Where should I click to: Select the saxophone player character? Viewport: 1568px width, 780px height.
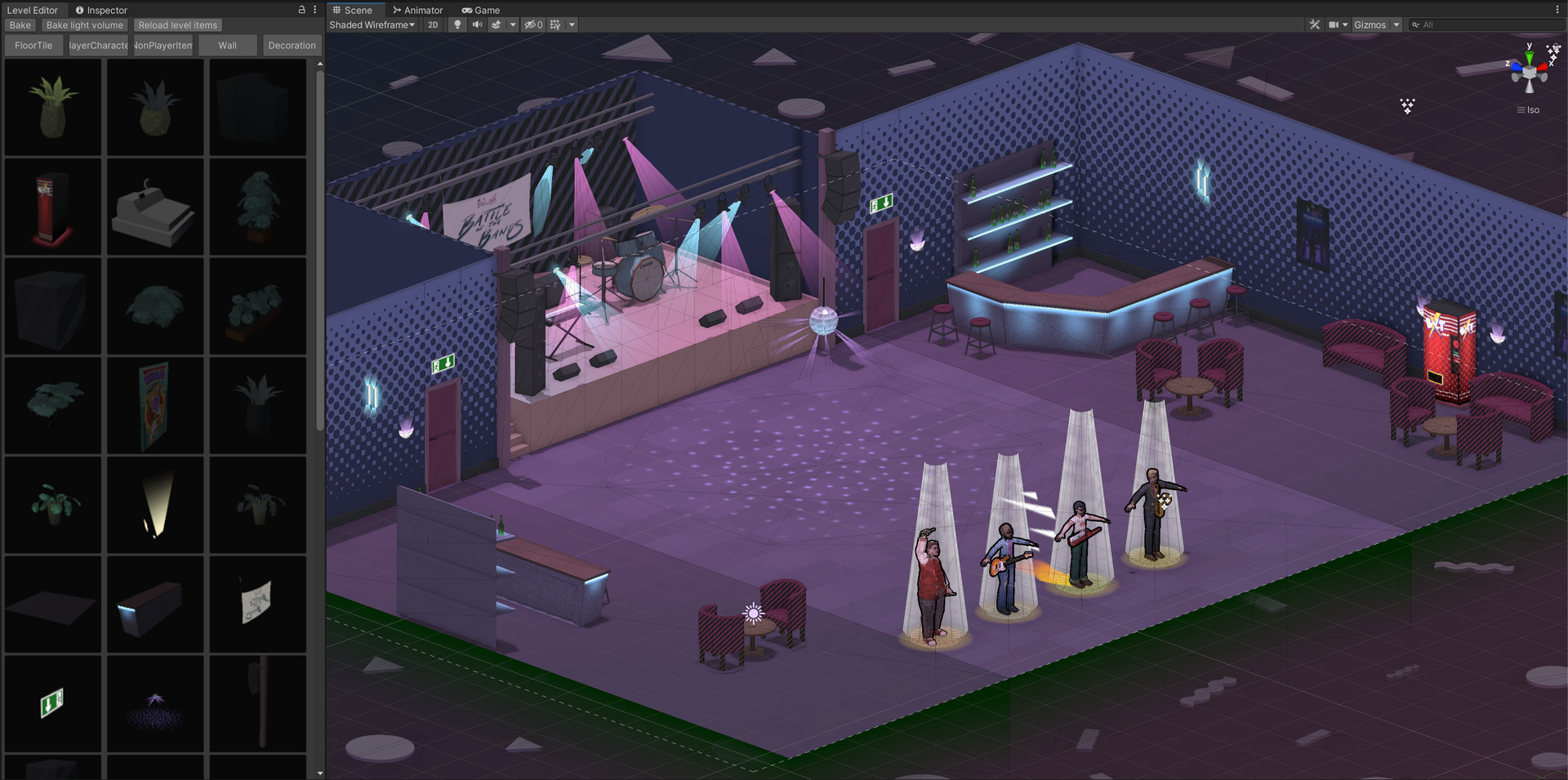[1153, 513]
